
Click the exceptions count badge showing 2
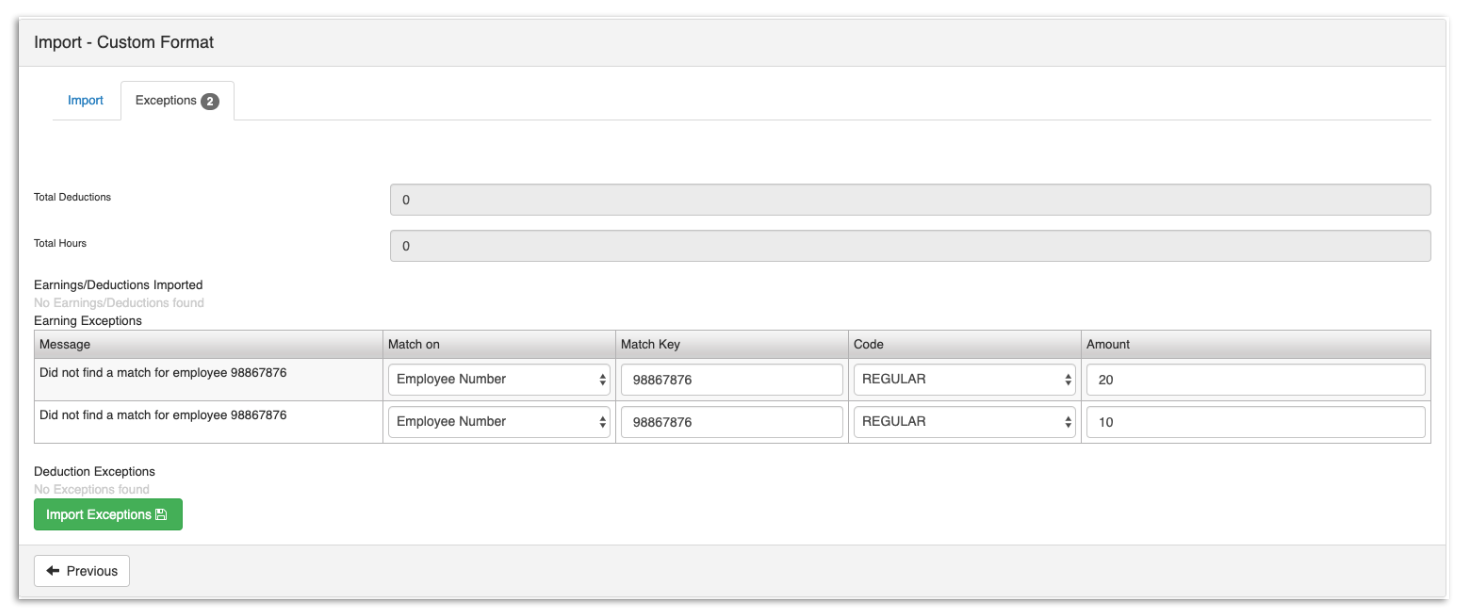(x=210, y=101)
